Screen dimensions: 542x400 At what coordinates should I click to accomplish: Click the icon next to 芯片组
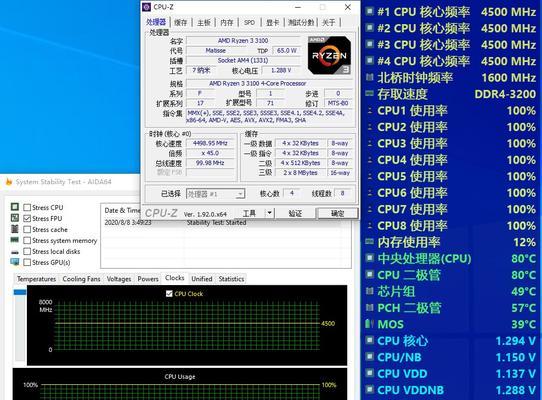[370, 291]
